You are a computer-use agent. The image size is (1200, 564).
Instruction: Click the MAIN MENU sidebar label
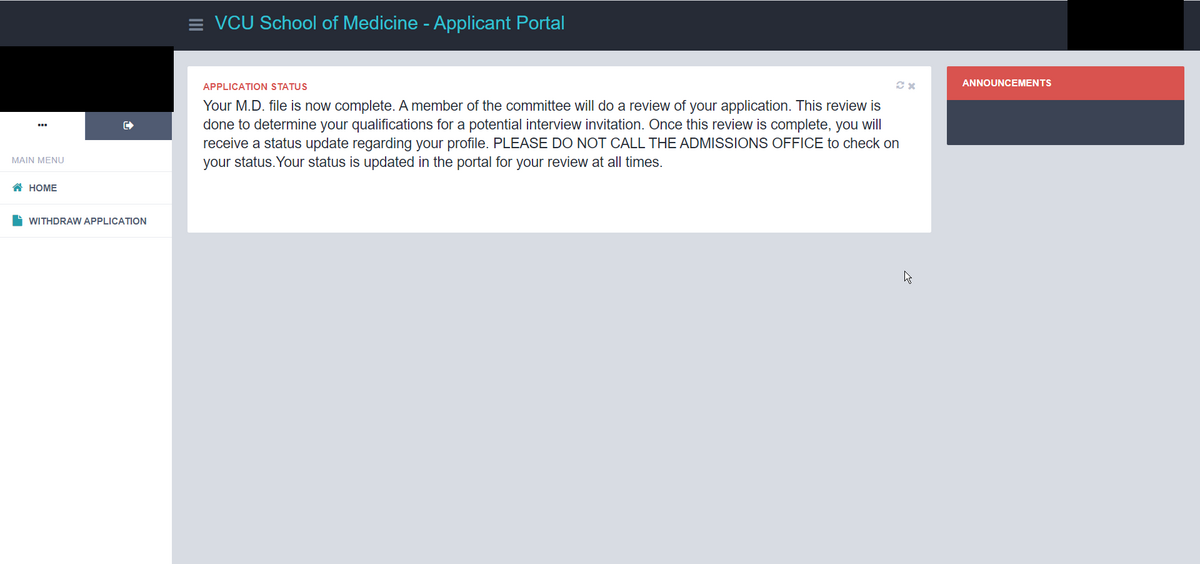point(37,160)
